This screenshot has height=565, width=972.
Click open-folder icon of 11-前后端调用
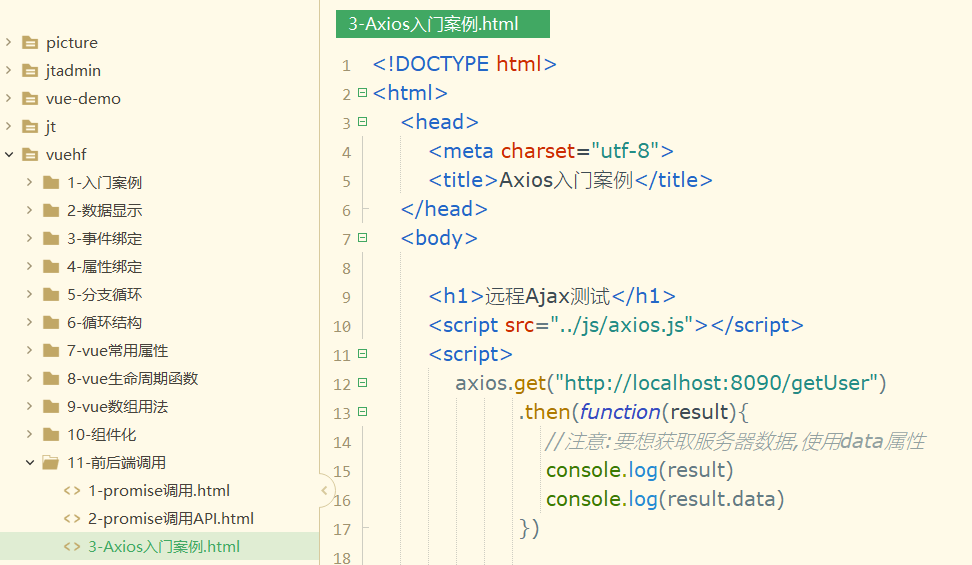pyautogui.click(x=51, y=463)
